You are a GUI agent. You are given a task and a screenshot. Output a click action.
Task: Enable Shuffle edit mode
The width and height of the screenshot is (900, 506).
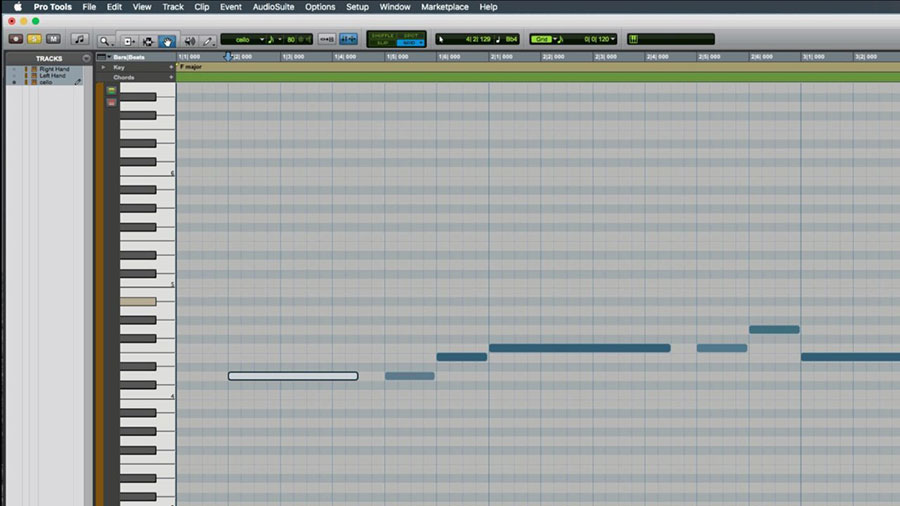(x=382, y=36)
